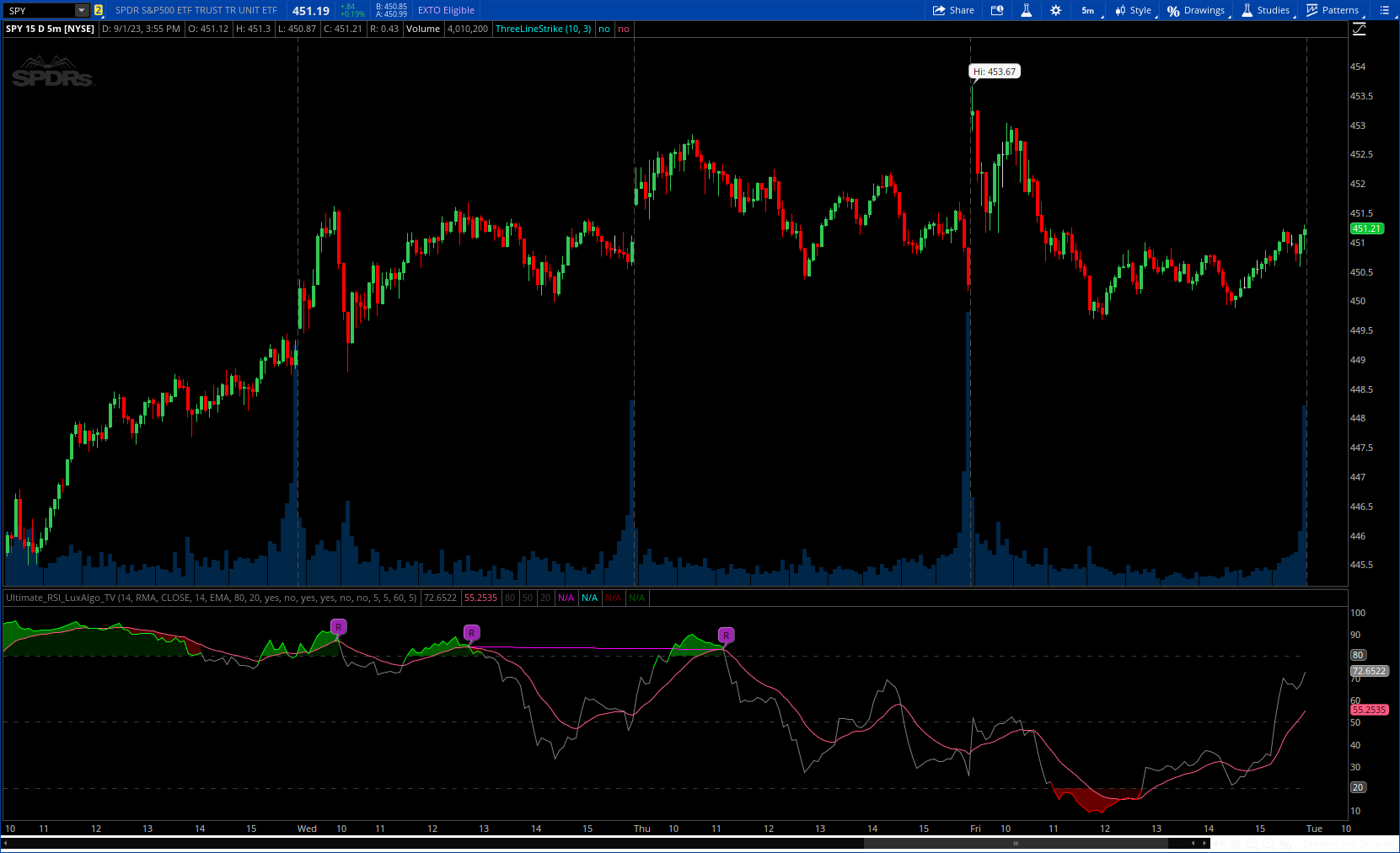Image resolution: width=1400 pixels, height=853 pixels.
Task: Click the 55.2535 signal value tag on axis
Action: pyautogui.click(x=1369, y=710)
